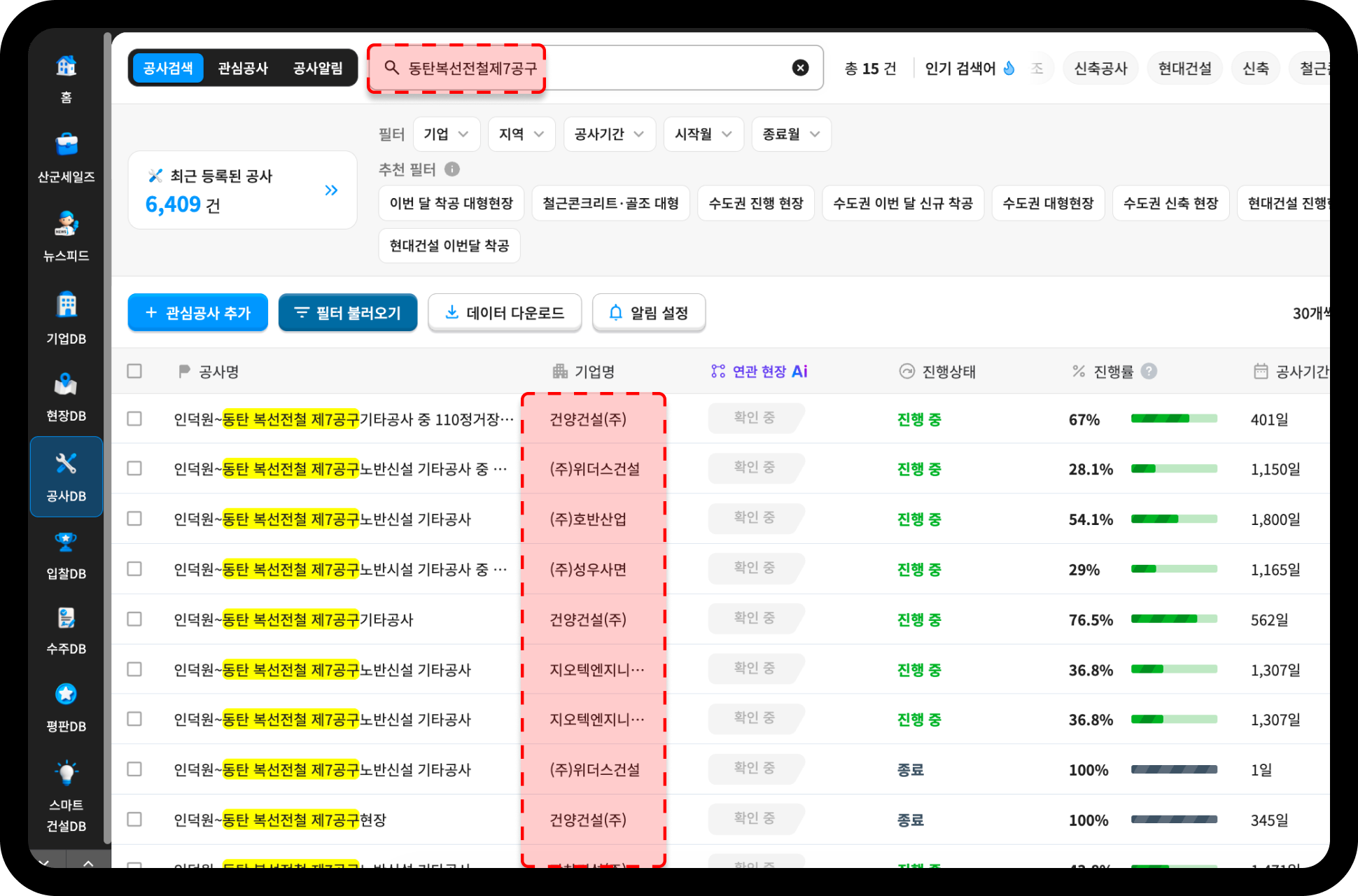
Task: Toggle the select-all header checkbox
Action: coord(134,371)
